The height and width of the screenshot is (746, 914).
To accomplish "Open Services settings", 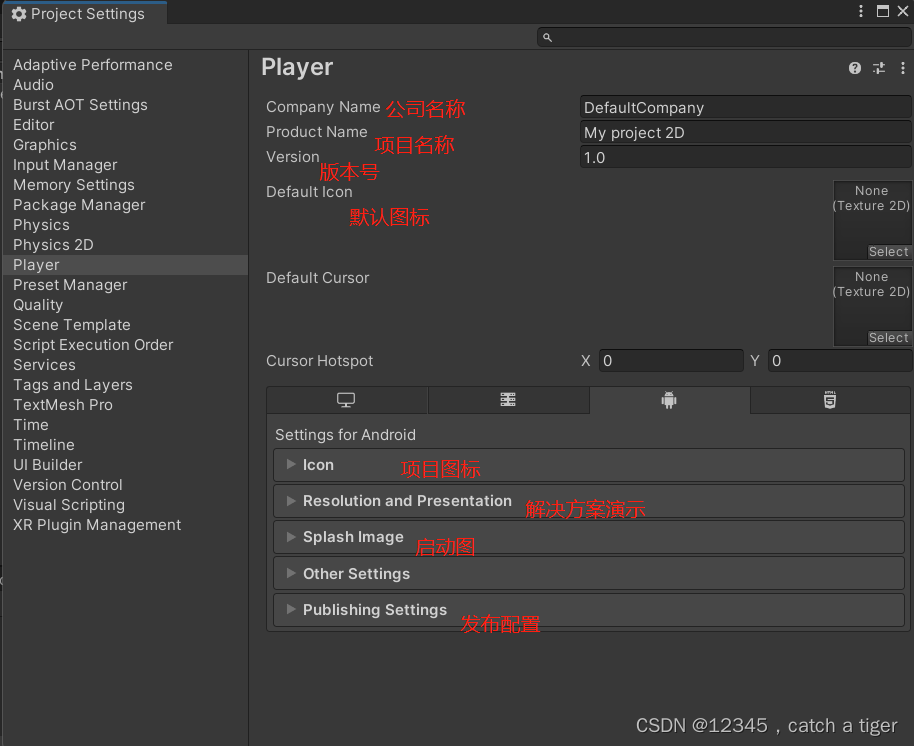I will tap(44, 365).
